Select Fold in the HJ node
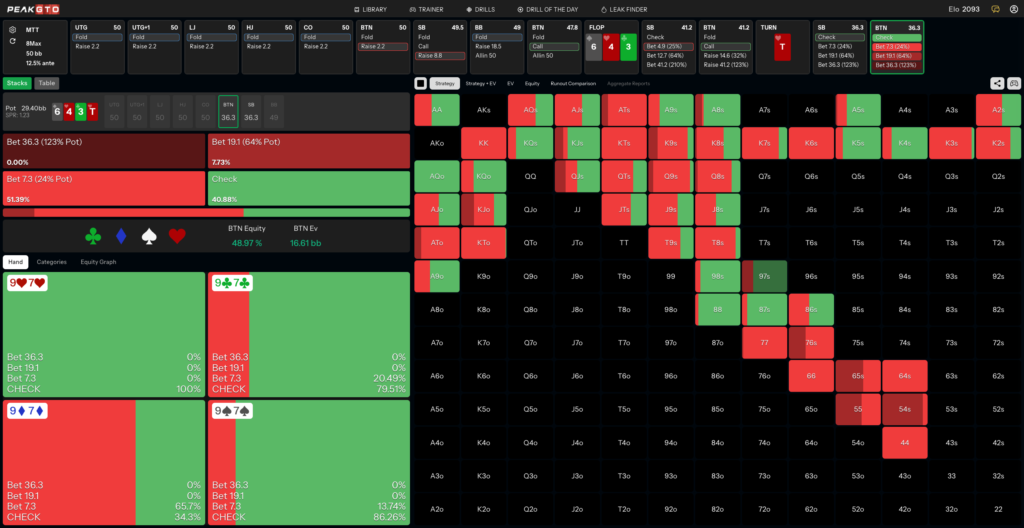 click(x=268, y=37)
